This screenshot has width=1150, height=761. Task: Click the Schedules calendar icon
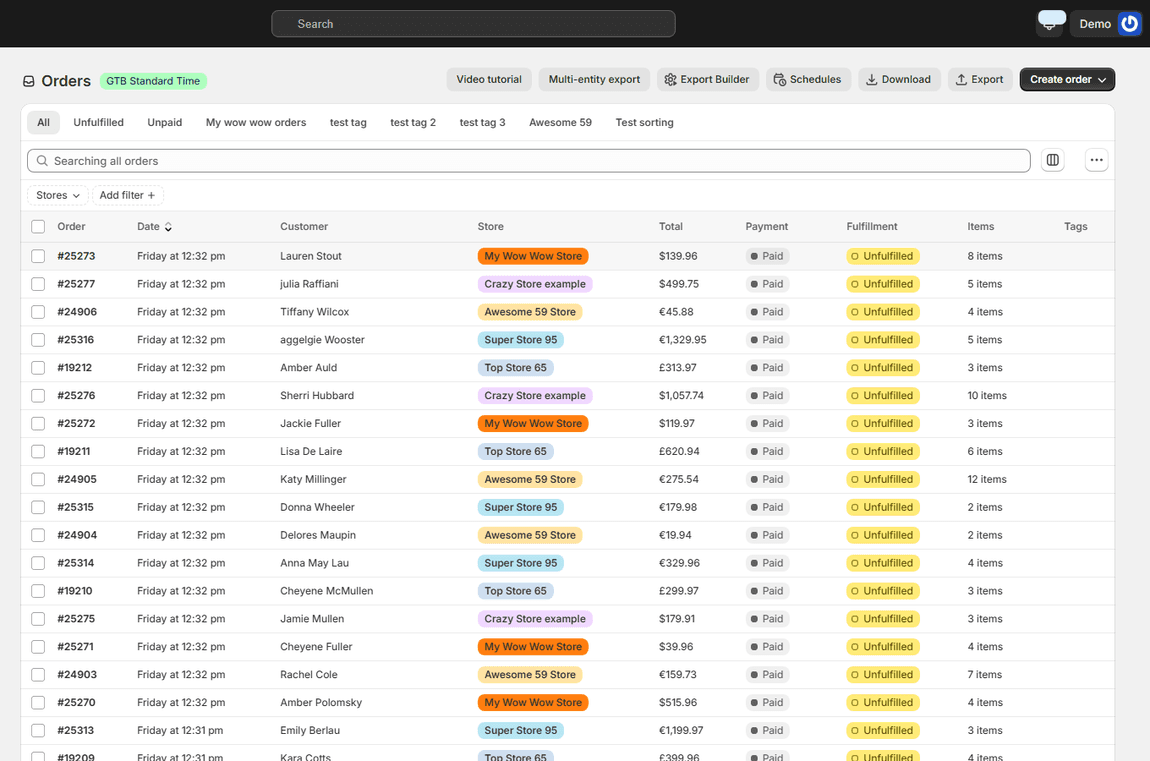(780, 79)
